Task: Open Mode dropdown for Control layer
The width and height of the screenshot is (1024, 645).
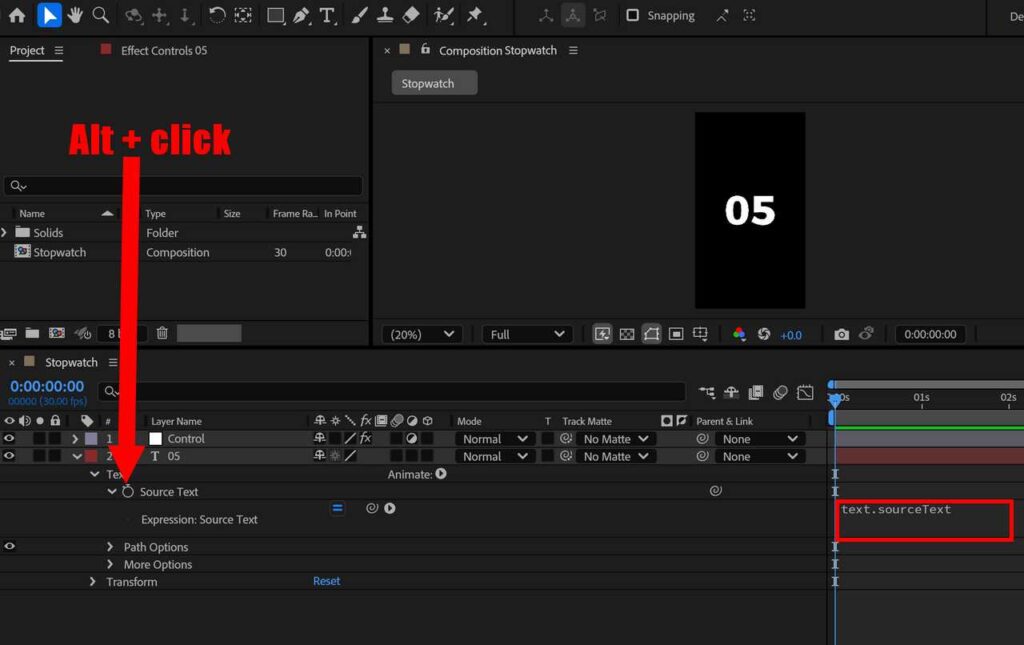Action: [x=494, y=439]
